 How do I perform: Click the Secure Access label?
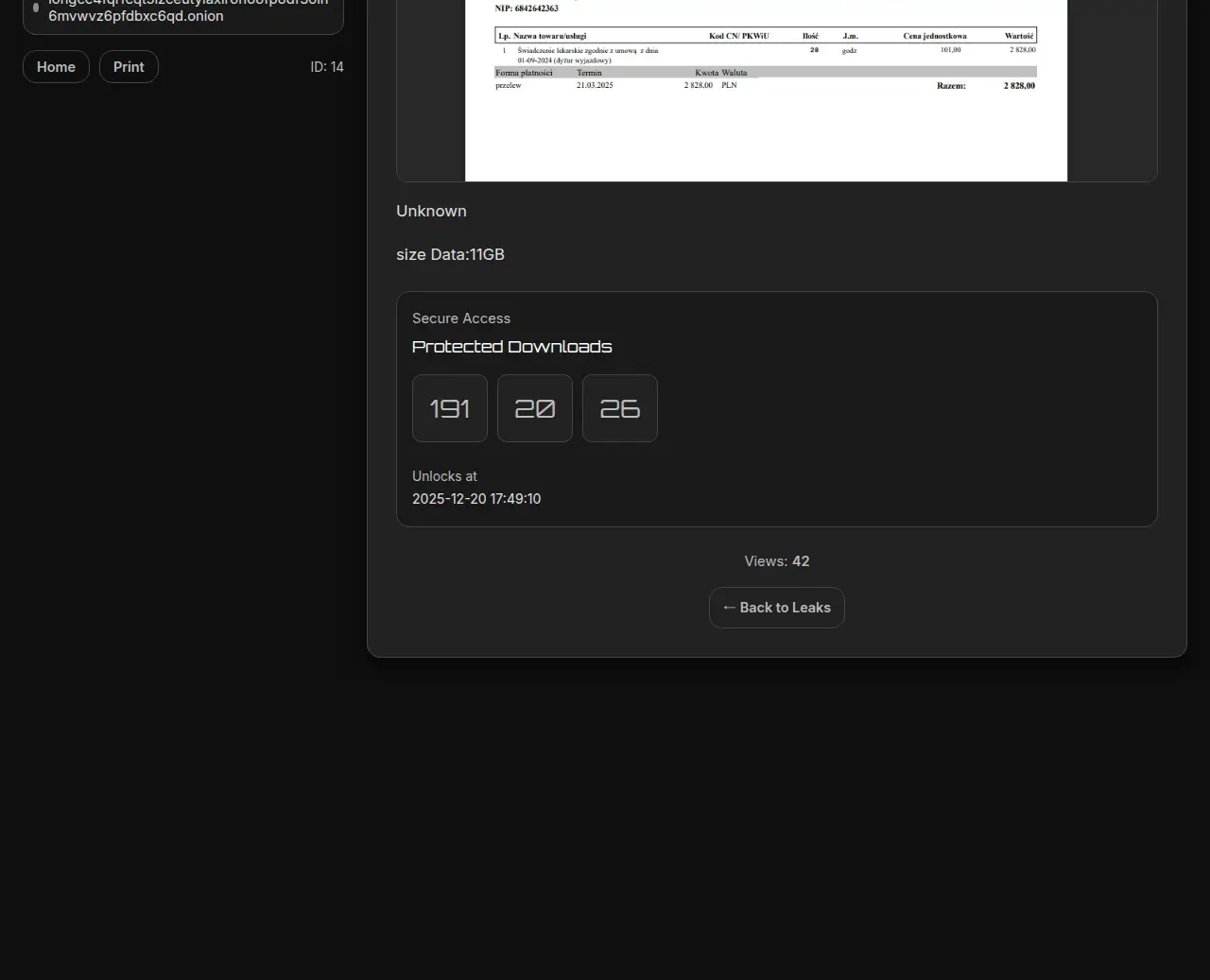[x=461, y=318]
